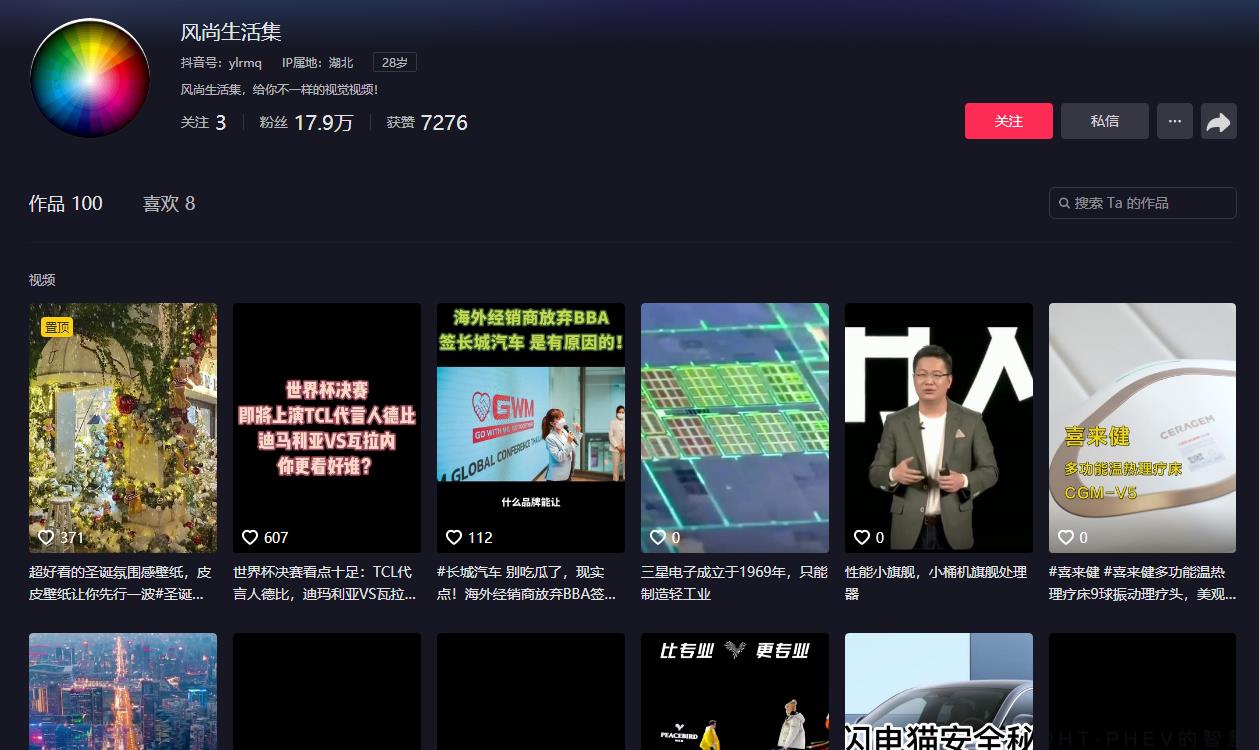Click the IP属地: 湖北 text
Screen dimensions: 1259x750
pyautogui.click(x=318, y=62)
